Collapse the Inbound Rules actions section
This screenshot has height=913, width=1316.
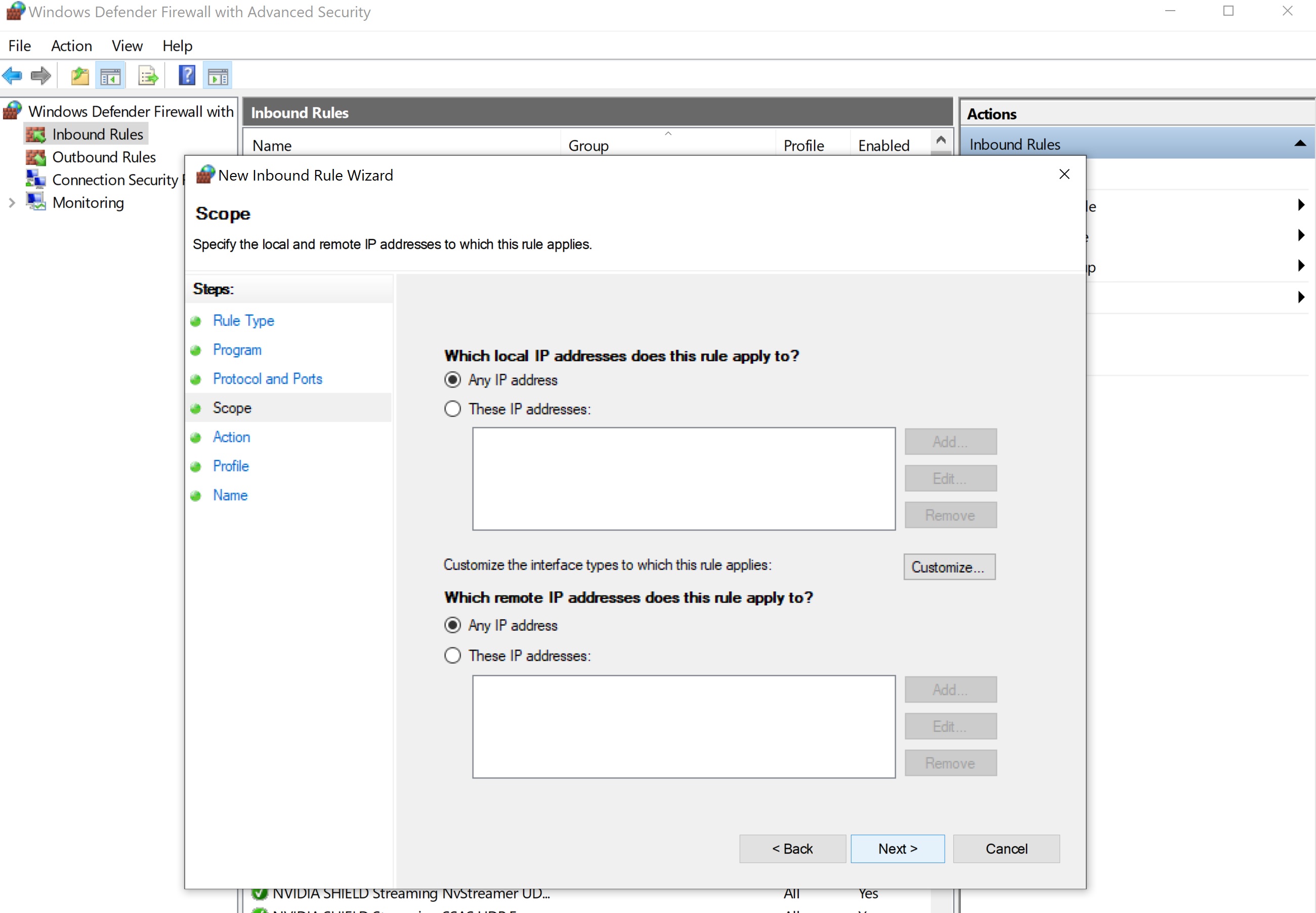(1299, 144)
